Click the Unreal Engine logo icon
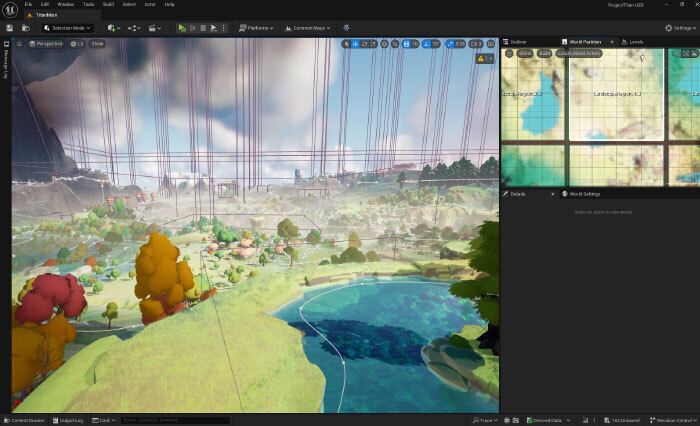 tap(10, 9)
